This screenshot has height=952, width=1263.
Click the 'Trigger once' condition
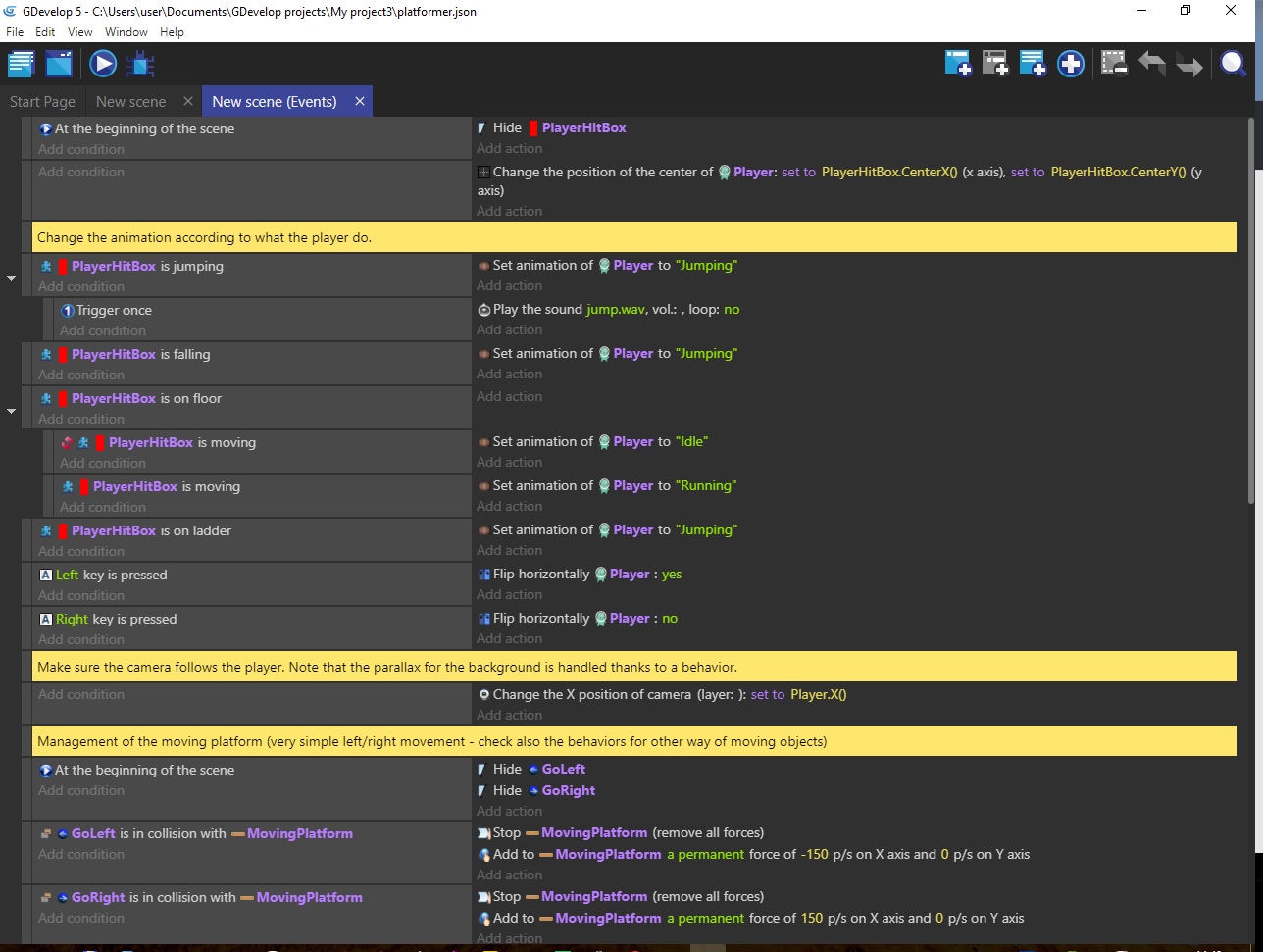click(114, 311)
